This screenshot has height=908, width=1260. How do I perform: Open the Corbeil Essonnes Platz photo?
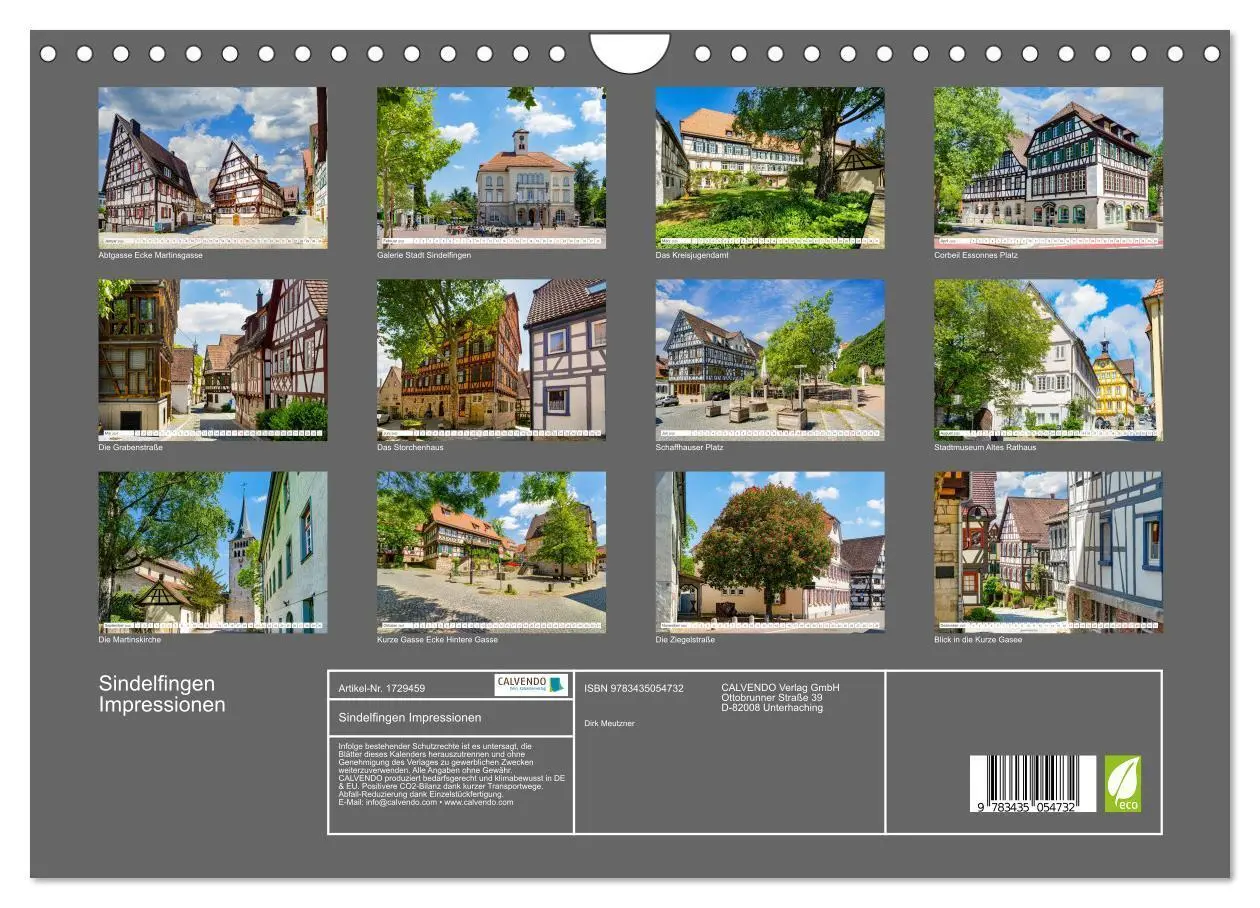pos(1049,168)
